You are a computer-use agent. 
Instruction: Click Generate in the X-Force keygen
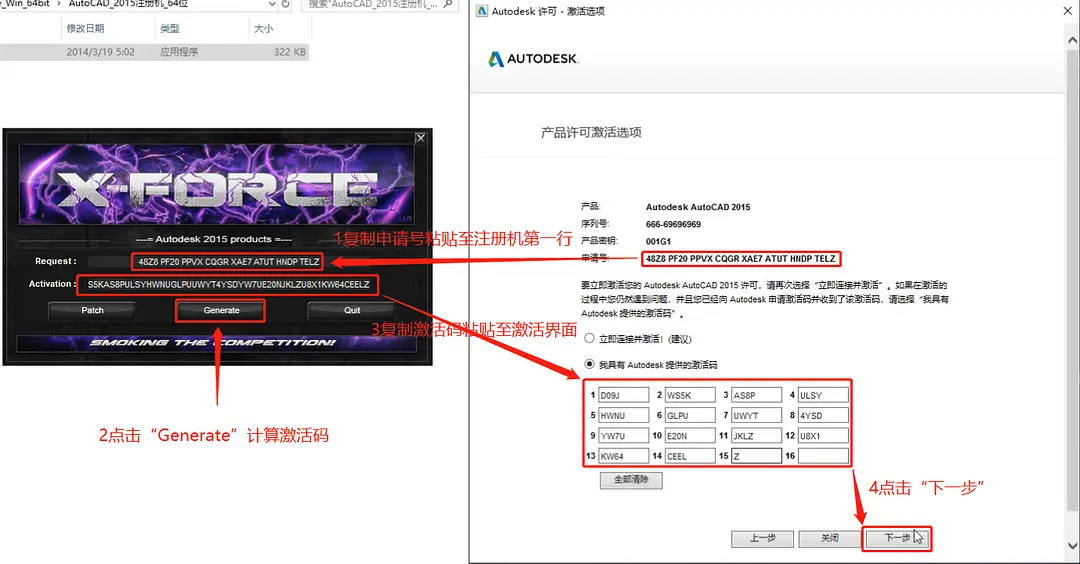point(221,311)
